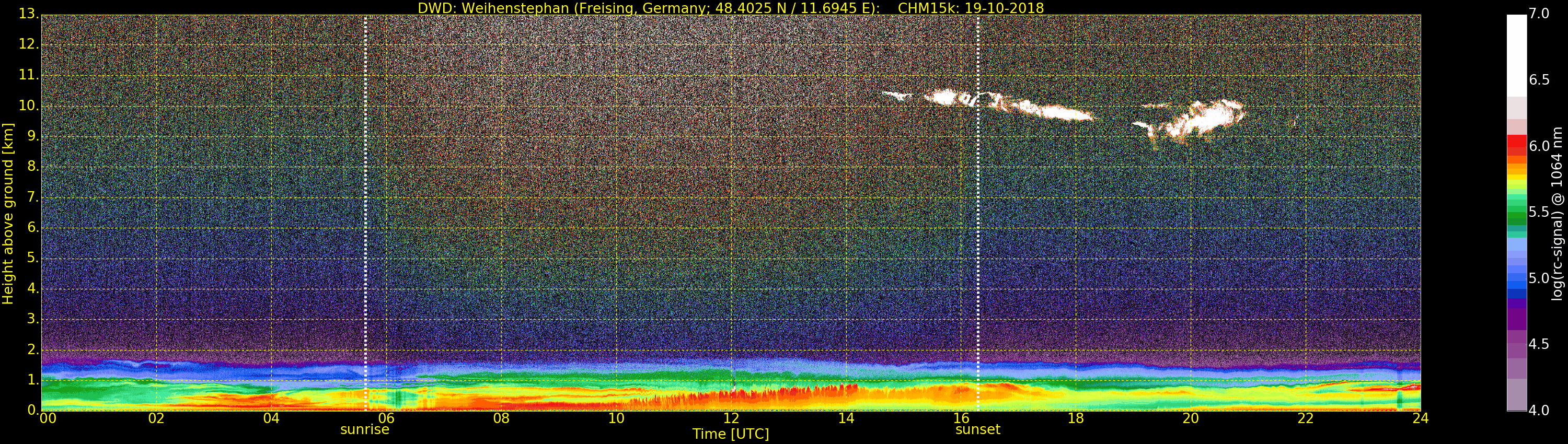Click the time axis tick '20'
This screenshot has width=1568, height=444.
[1191, 418]
